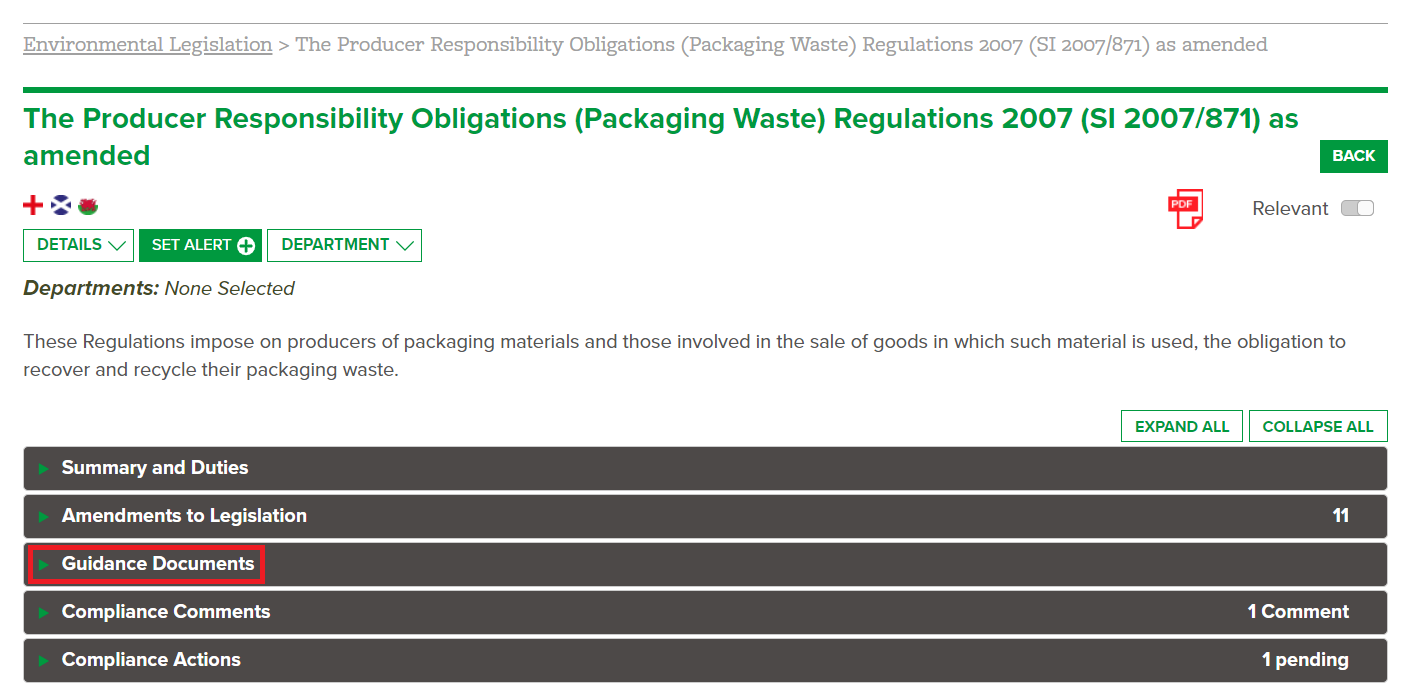Toggle the Relevant switch on
The image size is (1411, 686).
(1357, 208)
